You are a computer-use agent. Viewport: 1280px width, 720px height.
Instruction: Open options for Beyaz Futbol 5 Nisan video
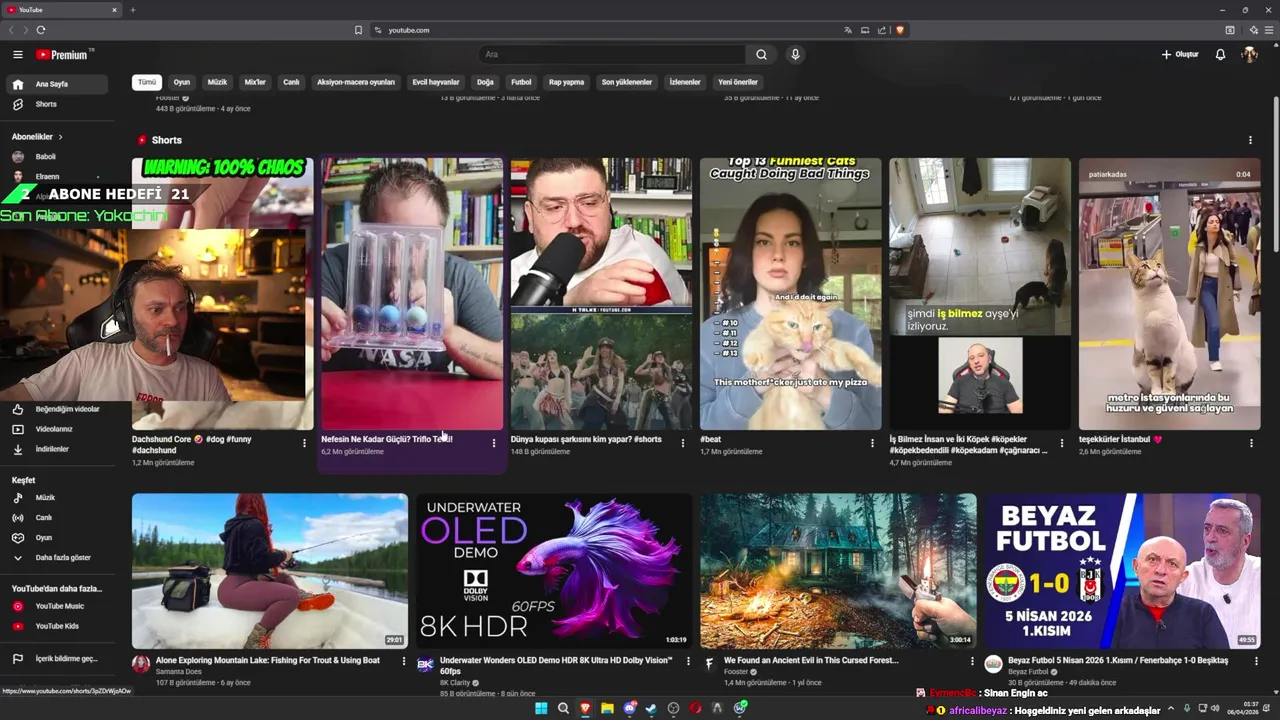pyautogui.click(x=1256, y=661)
